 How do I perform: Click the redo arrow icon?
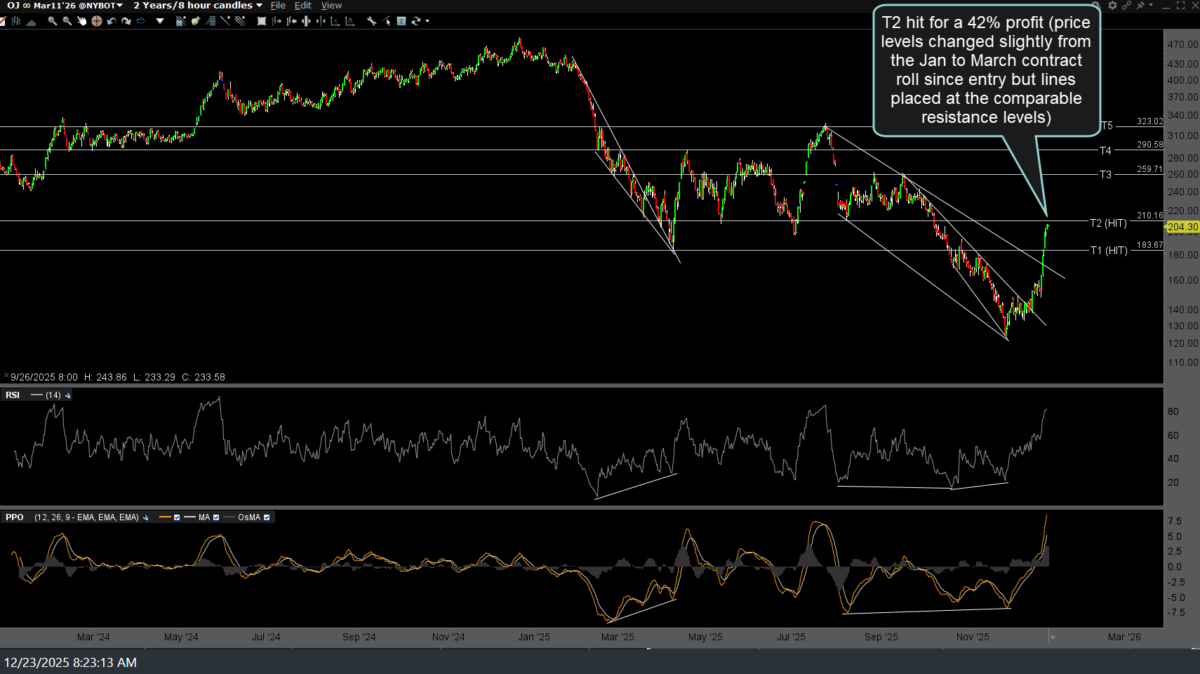click(125, 21)
